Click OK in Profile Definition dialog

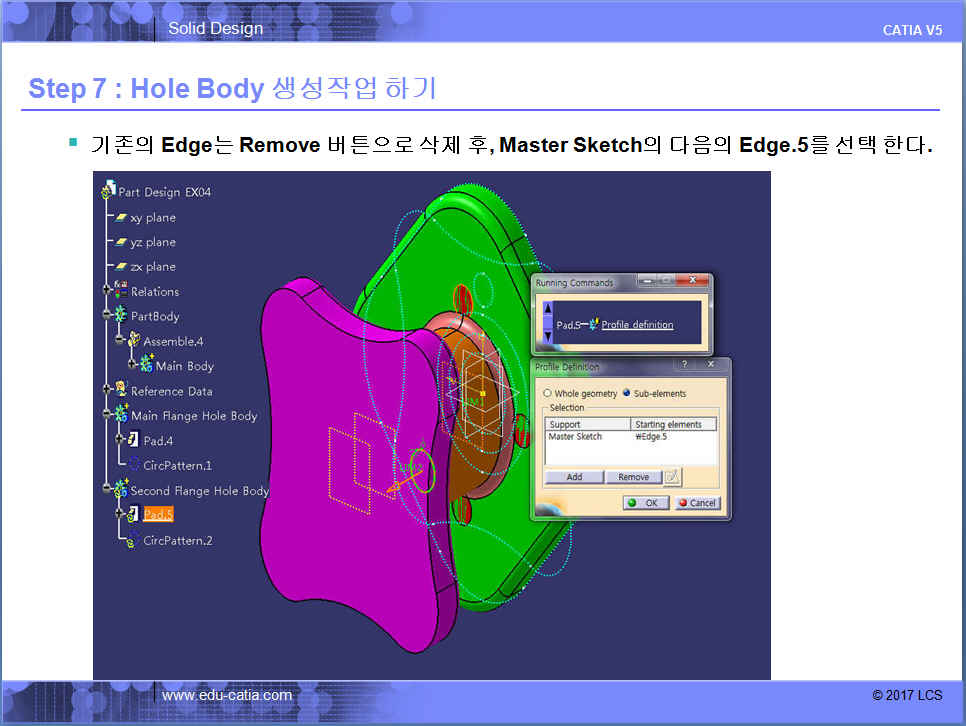point(645,503)
